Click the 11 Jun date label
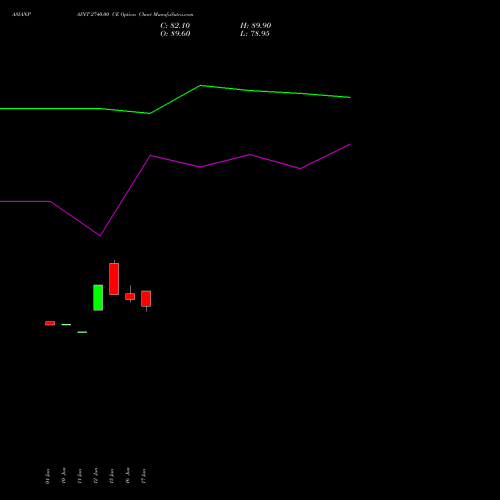This screenshot has height=500, width=500. [x=80, y=476]
